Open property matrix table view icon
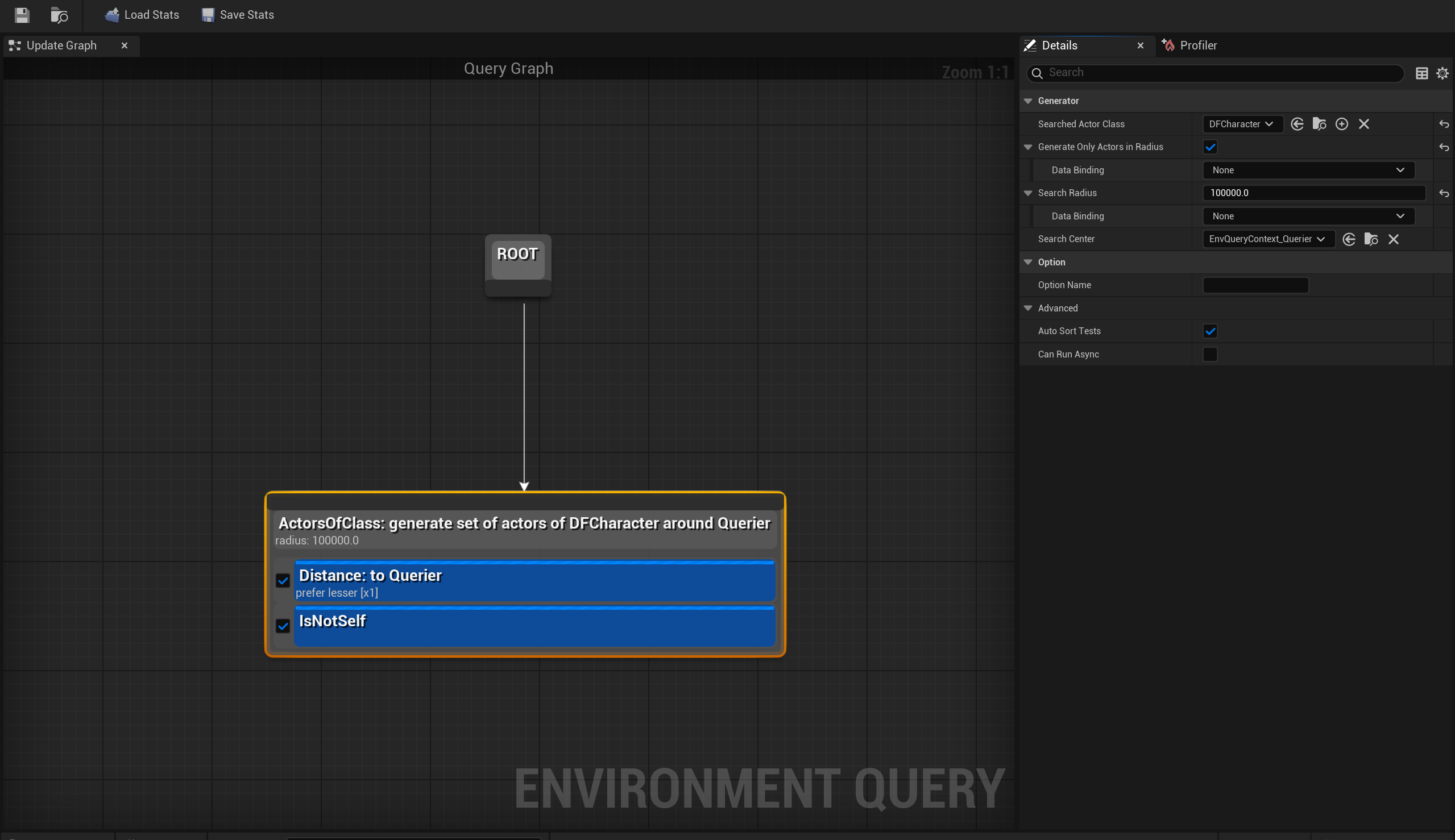 pos(1421,73)
